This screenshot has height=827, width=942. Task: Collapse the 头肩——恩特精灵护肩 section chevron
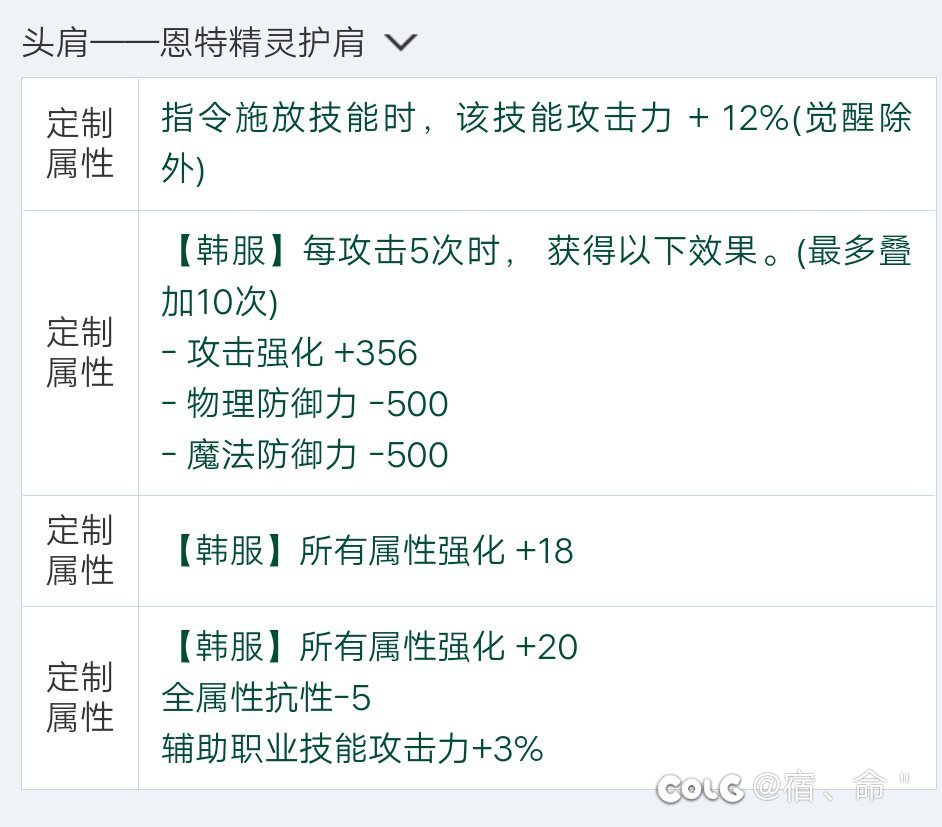pos(400,43)
